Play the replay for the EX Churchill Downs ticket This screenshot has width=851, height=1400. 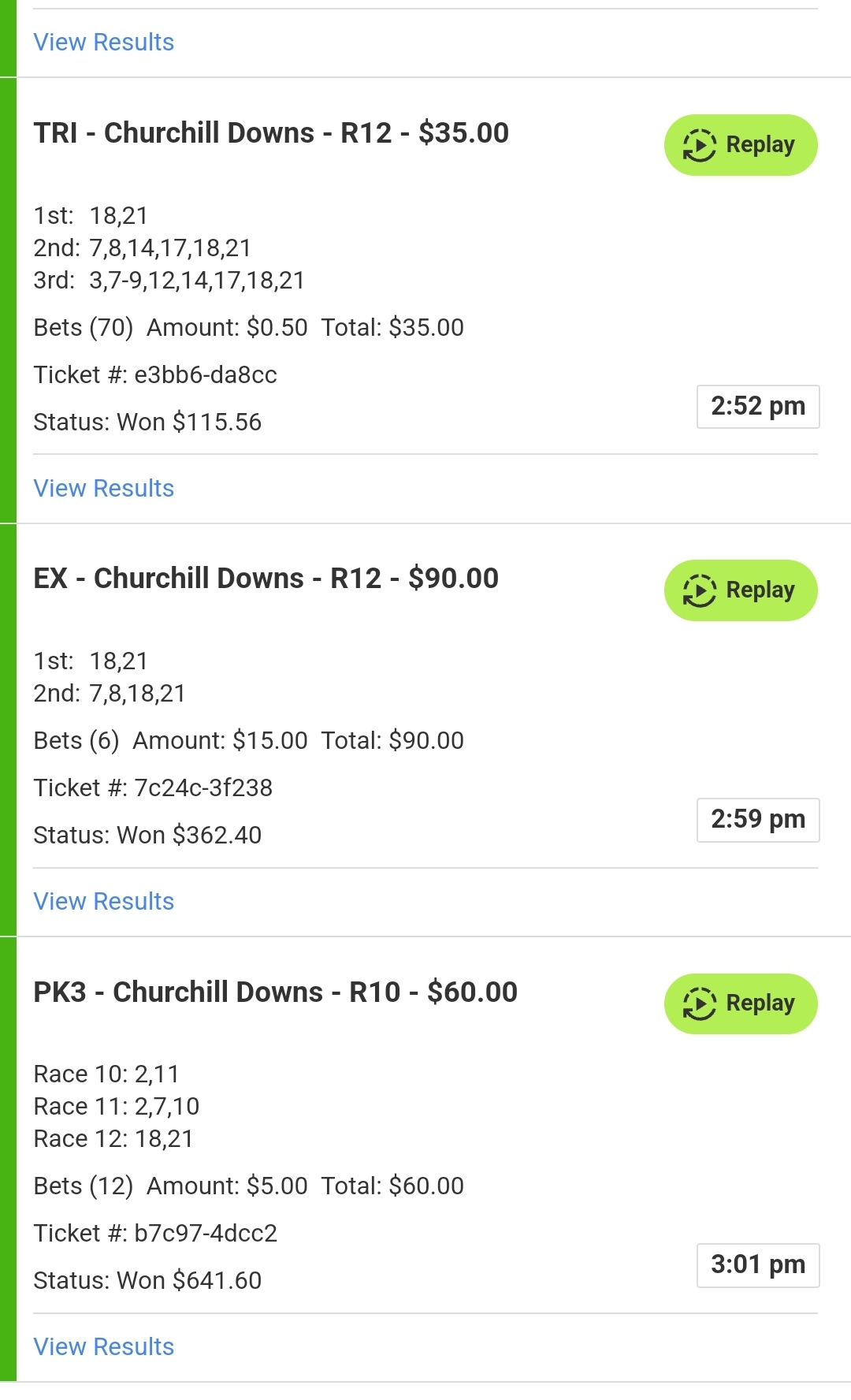pos(741,590)
